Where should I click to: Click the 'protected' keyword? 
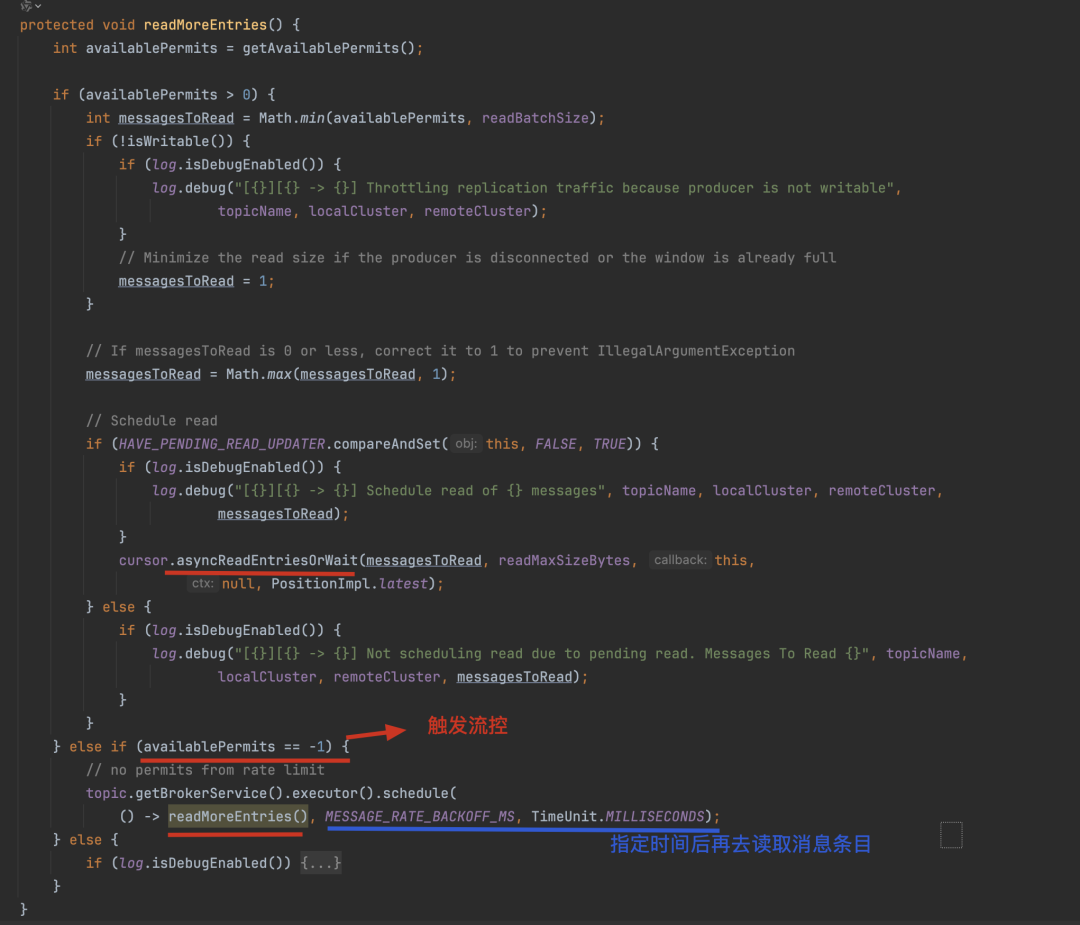coord(56,25)
